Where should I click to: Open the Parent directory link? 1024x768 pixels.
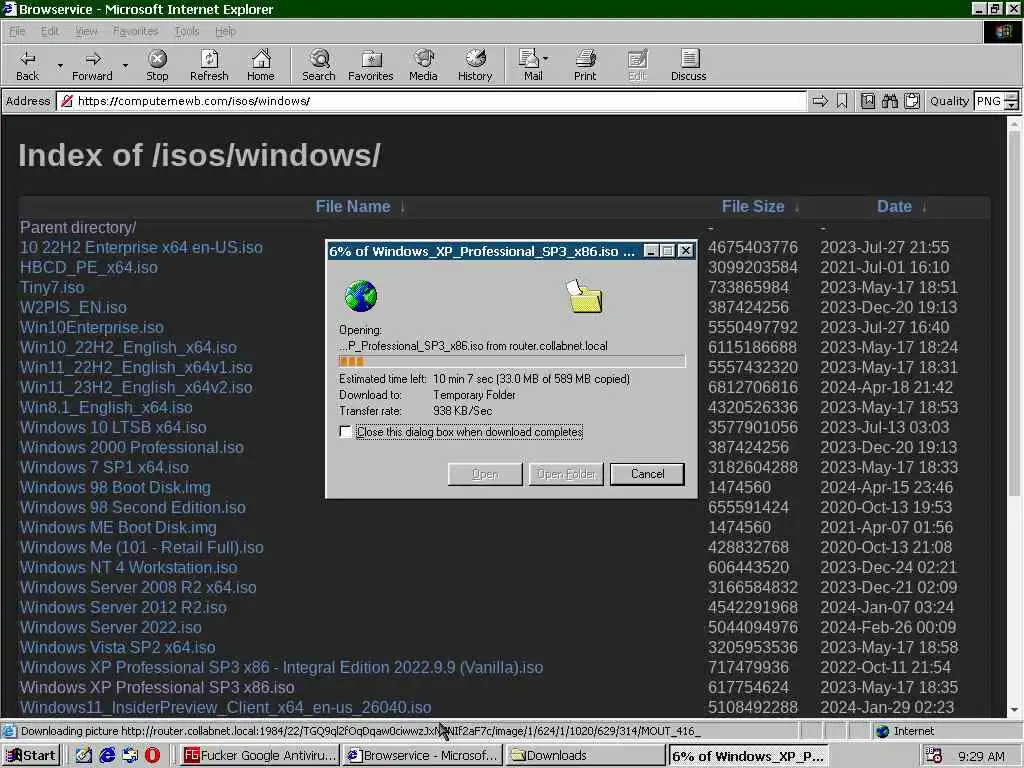point(78,227)
